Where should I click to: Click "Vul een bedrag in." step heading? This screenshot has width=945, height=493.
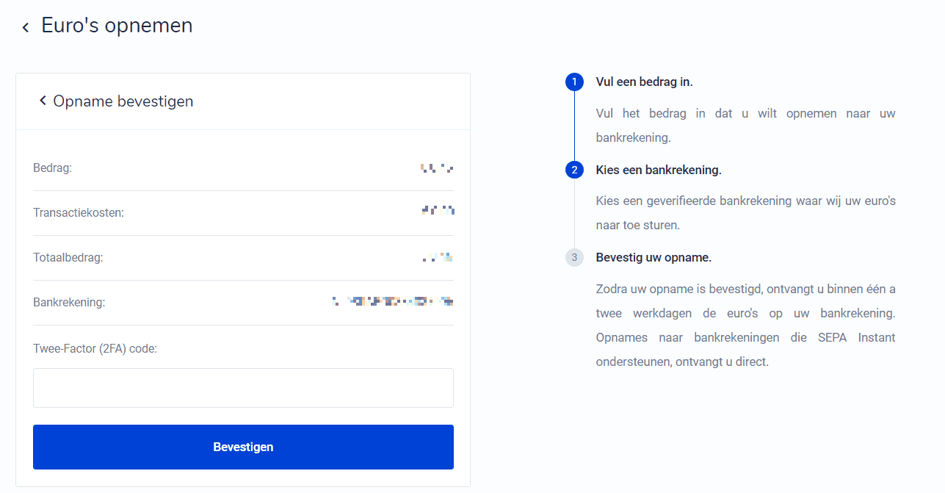pos(644,82)
